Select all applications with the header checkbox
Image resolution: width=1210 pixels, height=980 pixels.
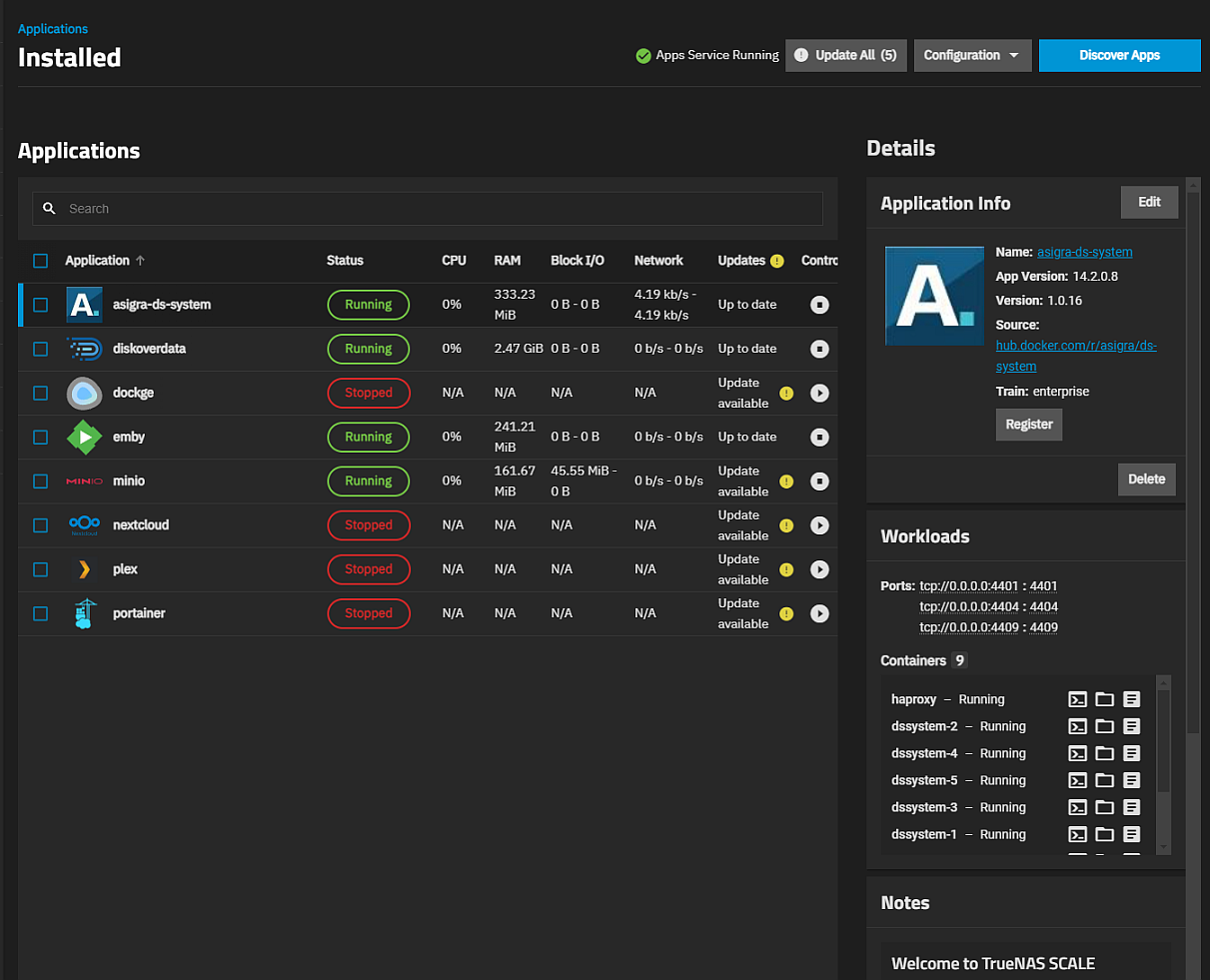tap(40, 261)
